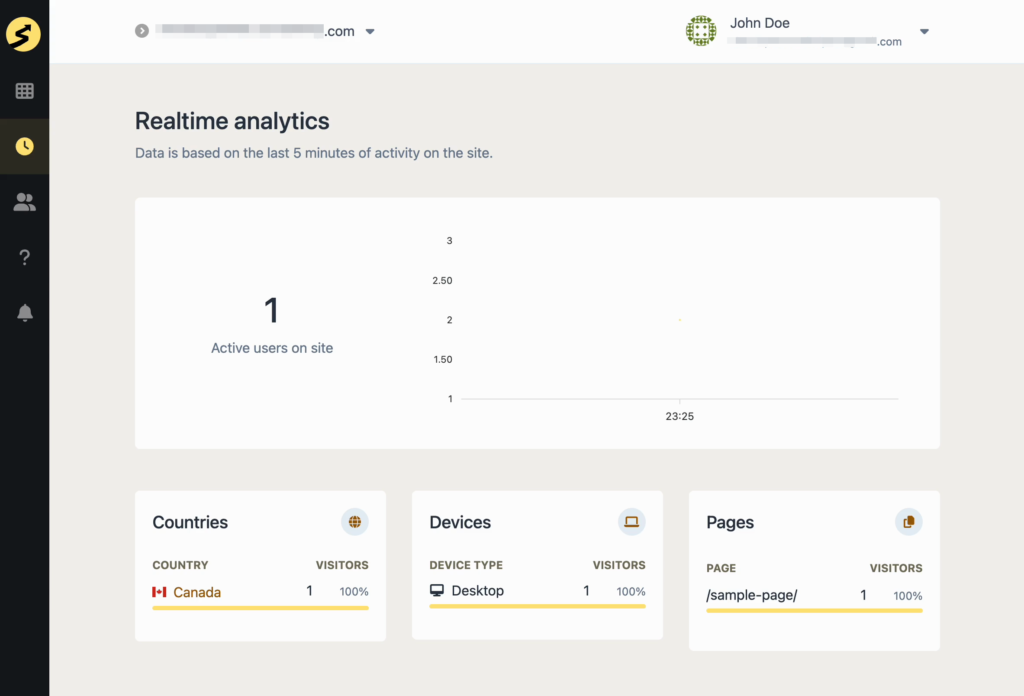Click the globe icon in Countries card

pyautogui.click(x=355, y=522)
